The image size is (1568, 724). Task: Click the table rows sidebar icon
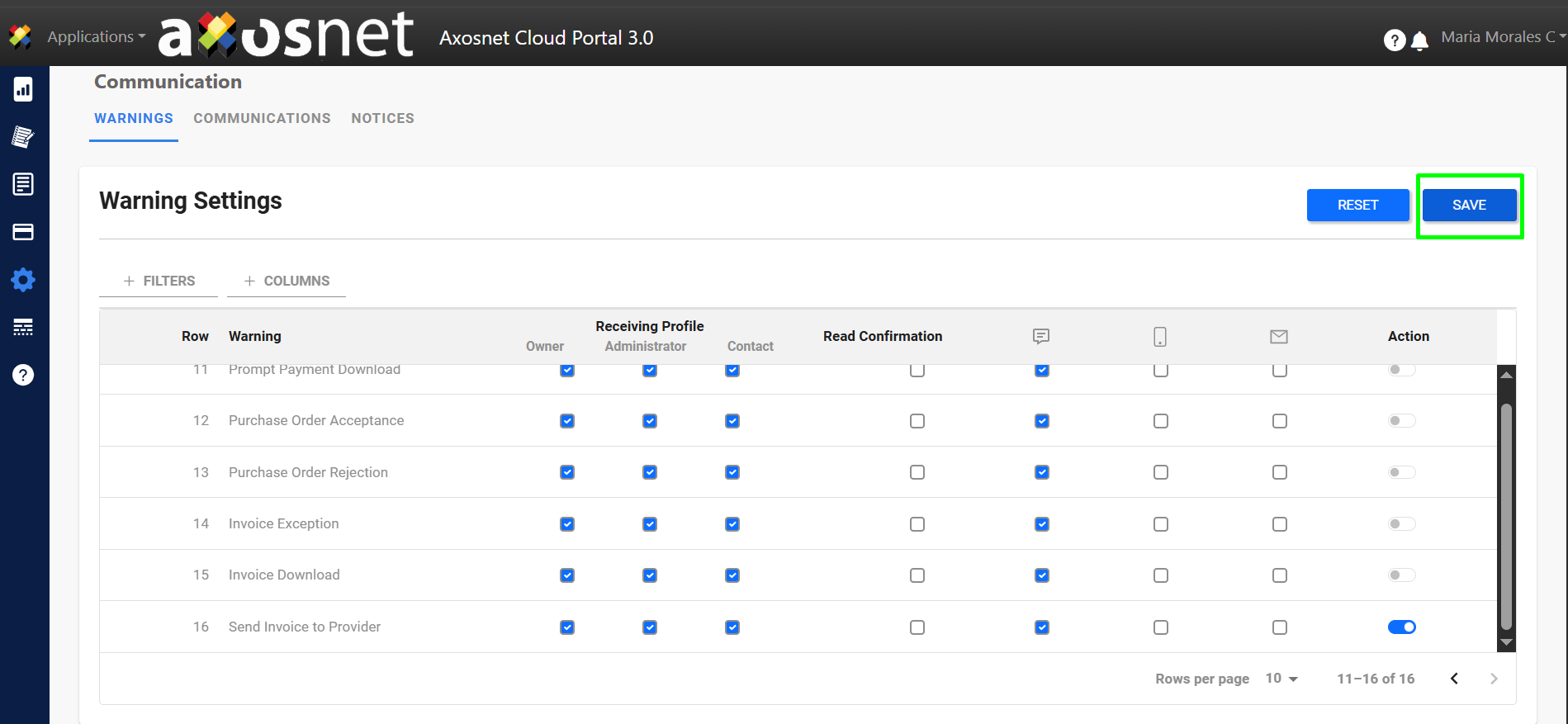(x=23, y=328)
